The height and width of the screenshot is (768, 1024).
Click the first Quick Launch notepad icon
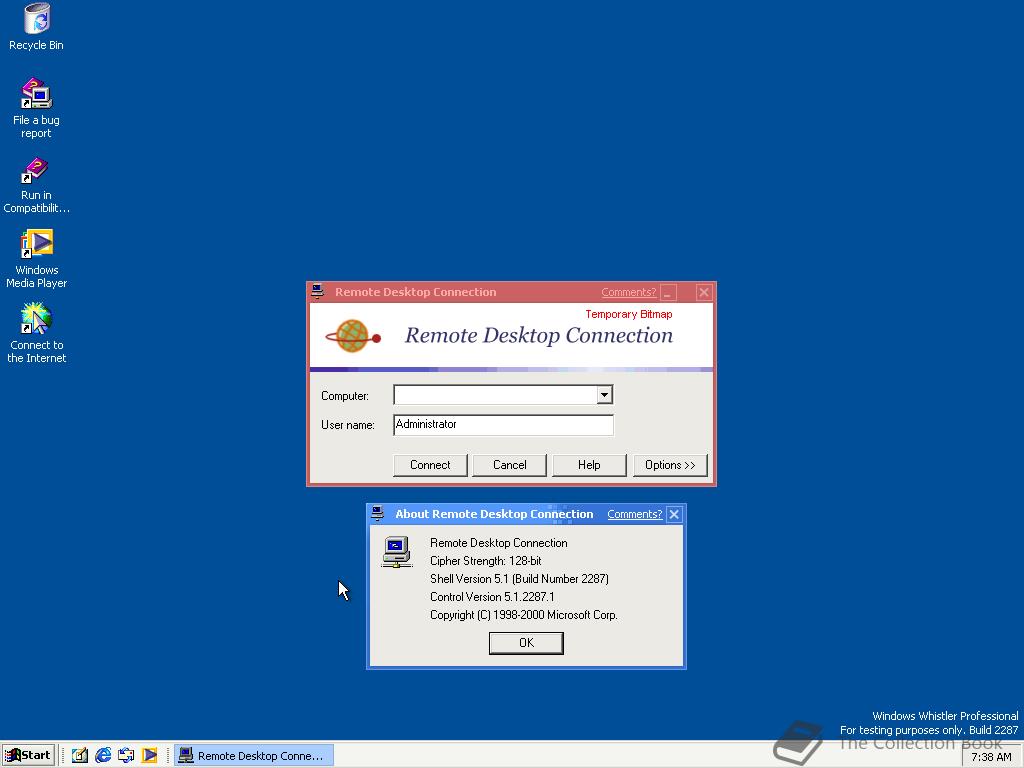click(x=80, y=756)
